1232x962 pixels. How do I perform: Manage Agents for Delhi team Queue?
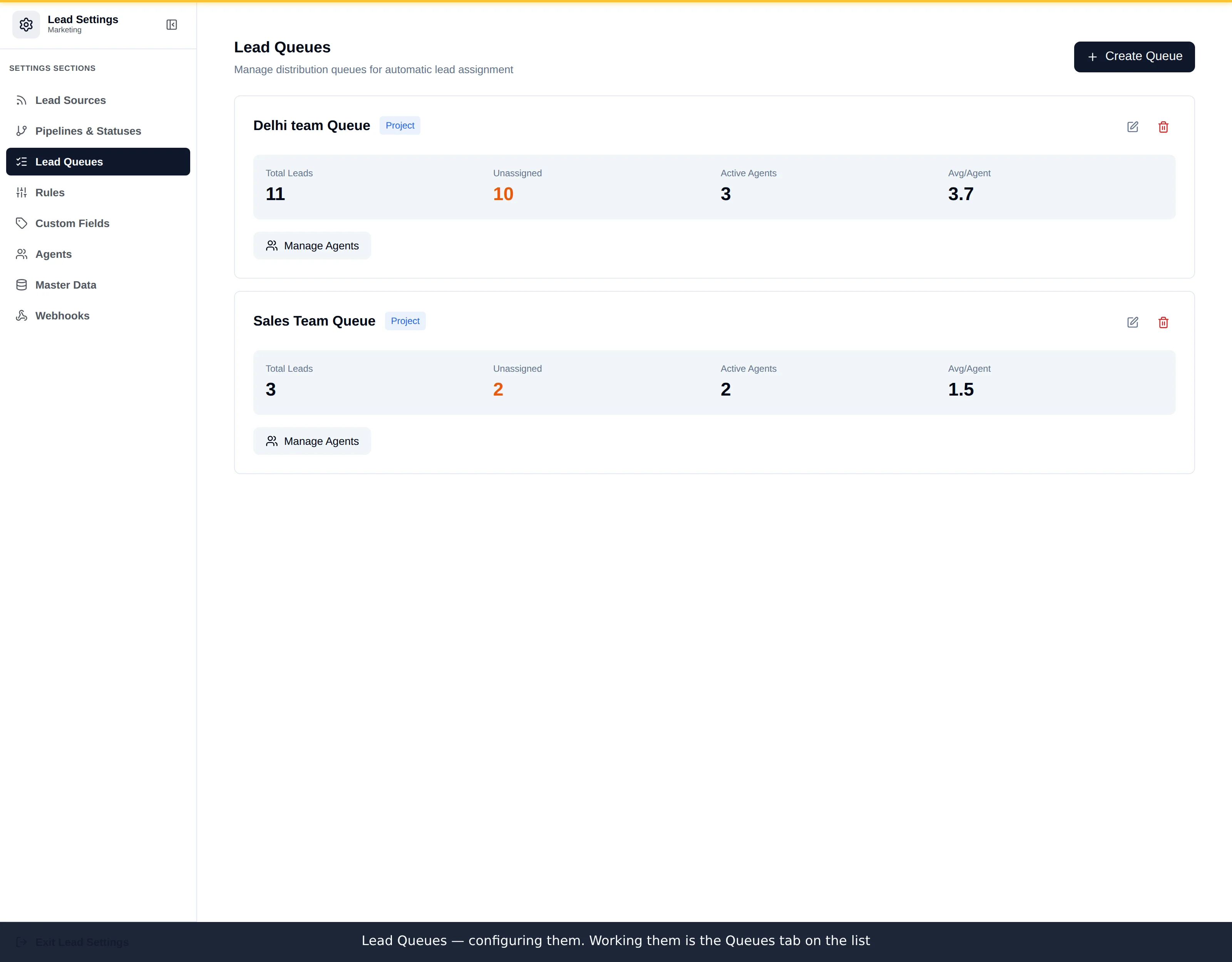312,246
